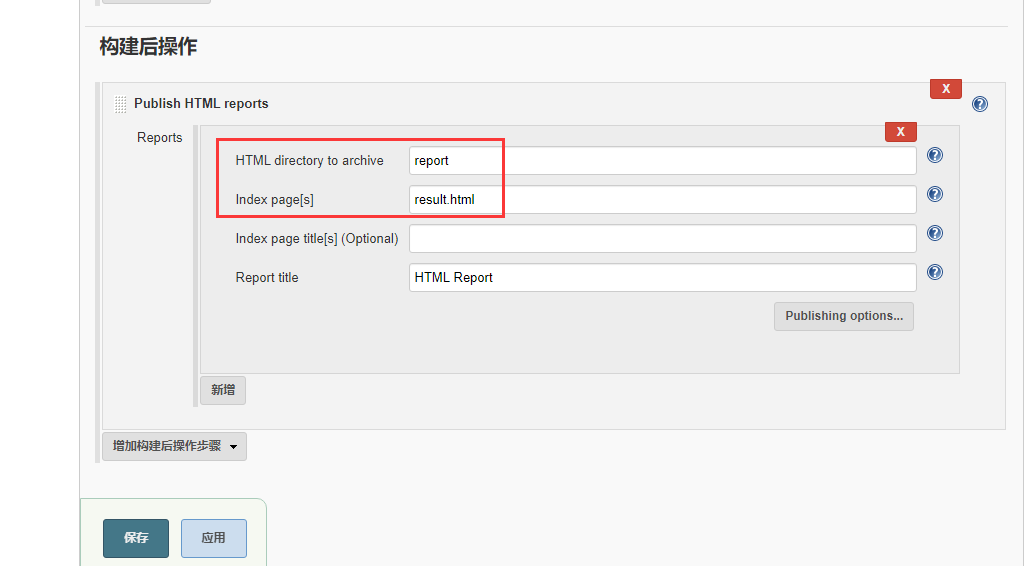
Task: Open Publishing options...
Action: point(843,316)
